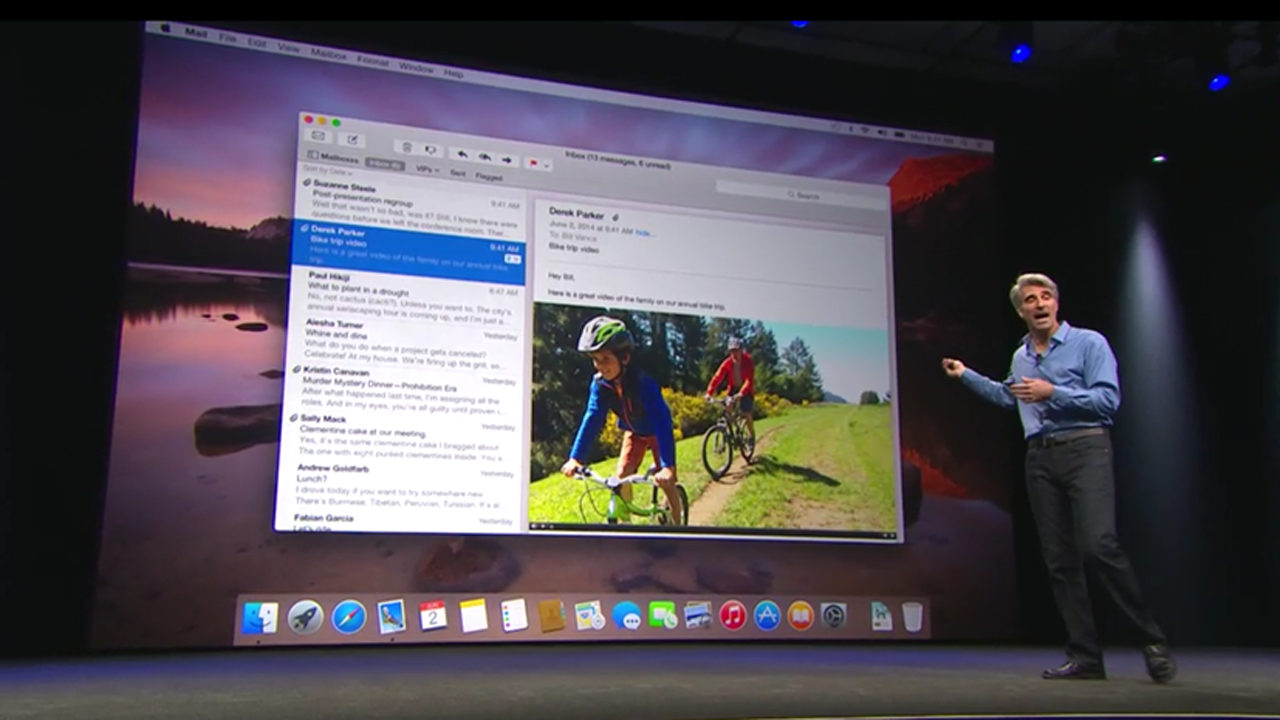
Task: Click the Mail search field
Action: (x=800, y=195)
